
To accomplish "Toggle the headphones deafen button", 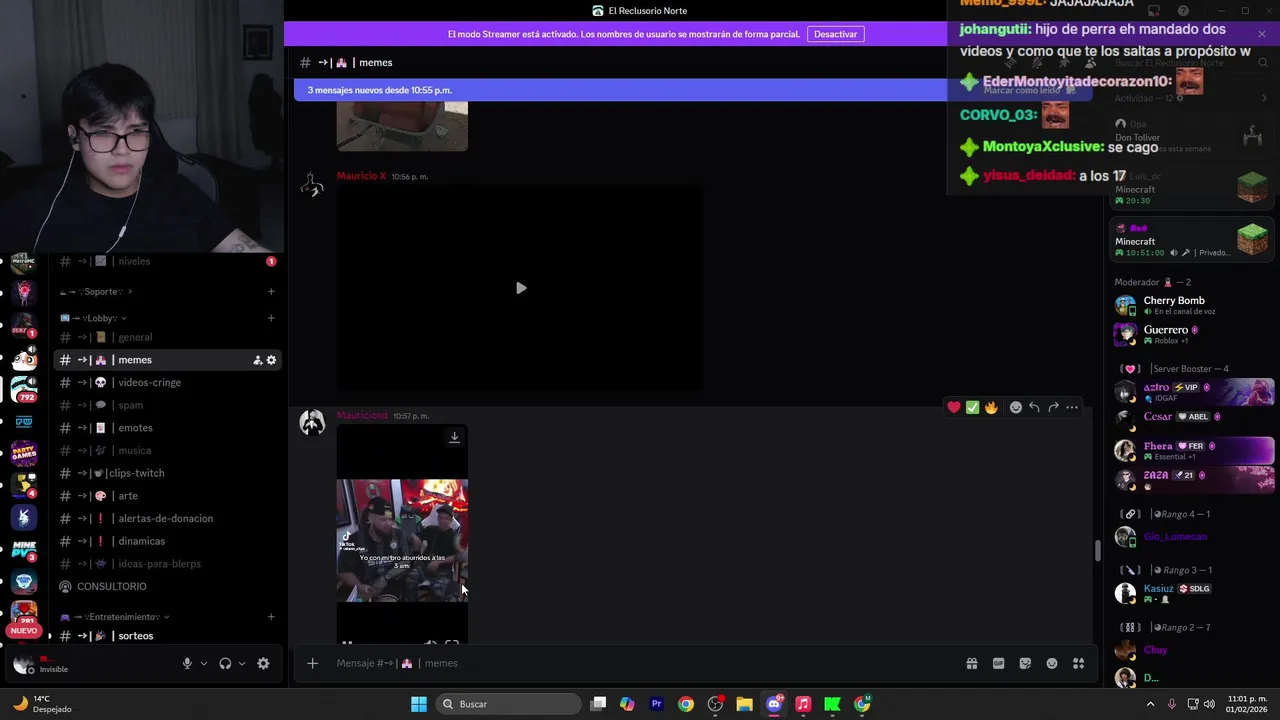I will (x=225, y=663).
